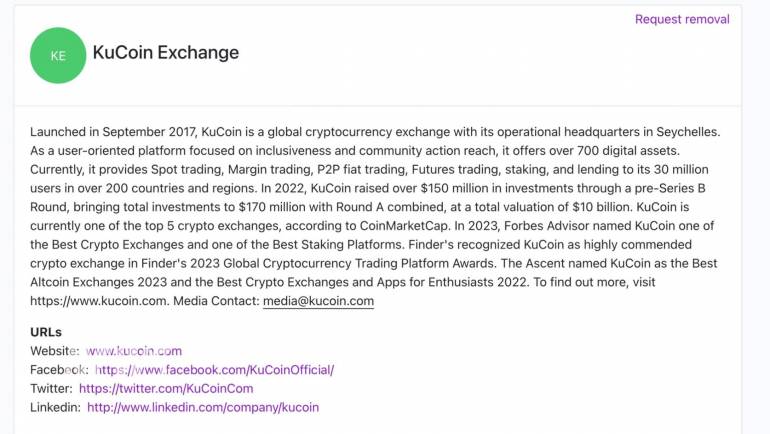
Task: Open the LinkedIn company/kucoin link
Action: (203, 407)
